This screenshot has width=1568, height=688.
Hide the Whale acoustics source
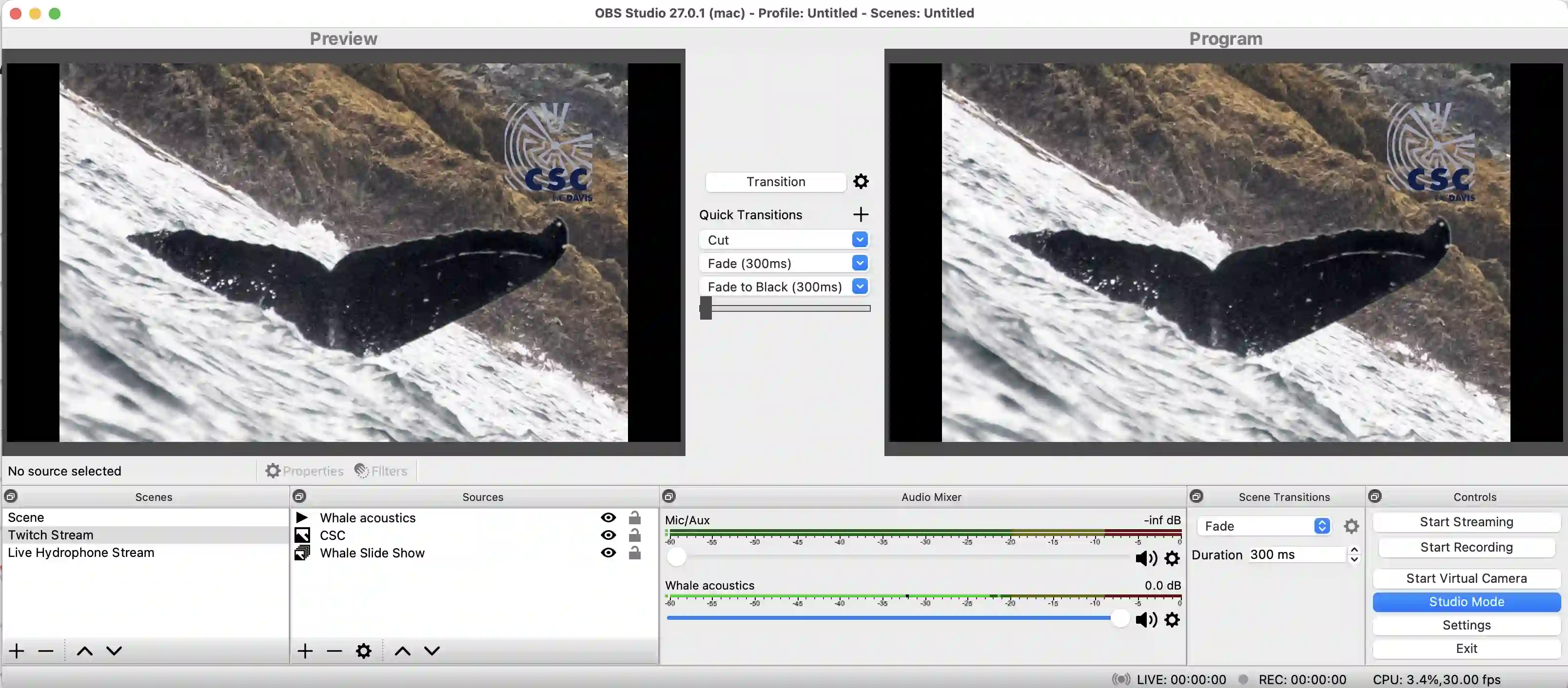click(x=608, y=517)
